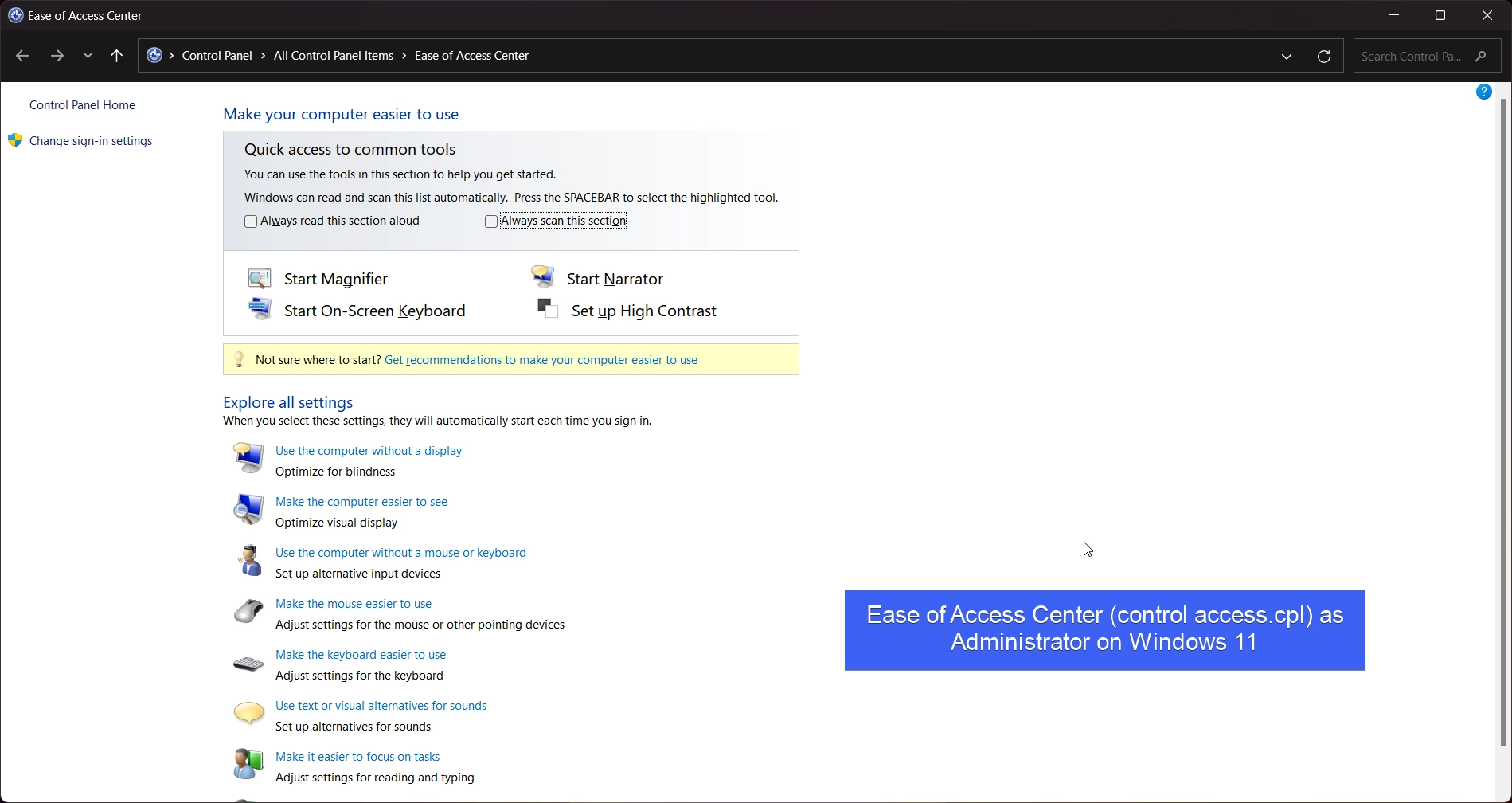Click the blue help question mark icon
The image size is (1512, 803).
[x=1483, y=92]
